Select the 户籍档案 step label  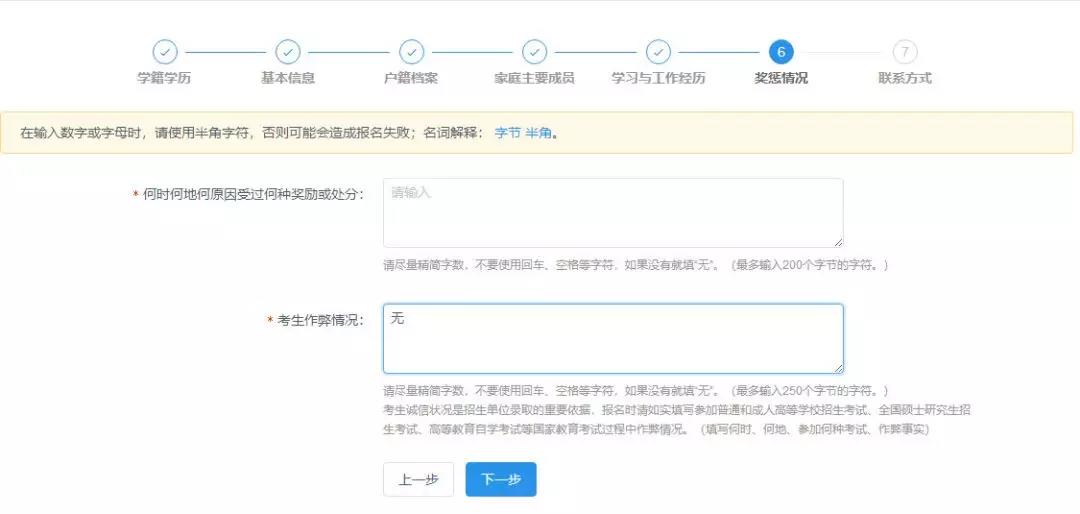point(411,78)
